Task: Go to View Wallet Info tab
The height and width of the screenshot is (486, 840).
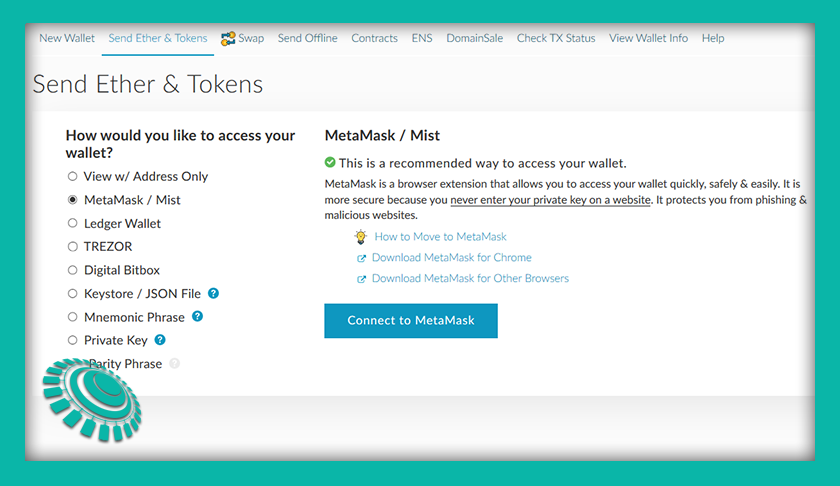Action: (648, 38)
